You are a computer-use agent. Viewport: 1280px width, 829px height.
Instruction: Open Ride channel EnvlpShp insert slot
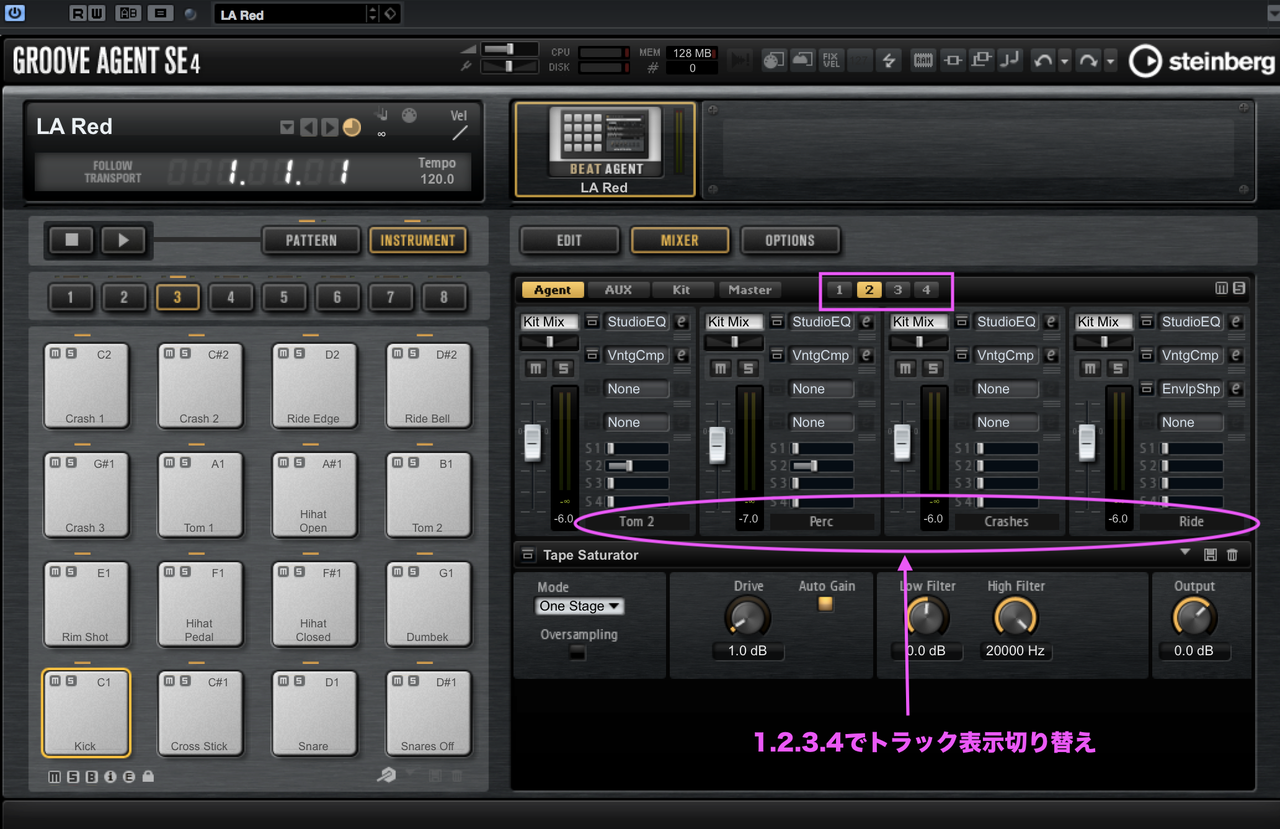point(1191,389)
